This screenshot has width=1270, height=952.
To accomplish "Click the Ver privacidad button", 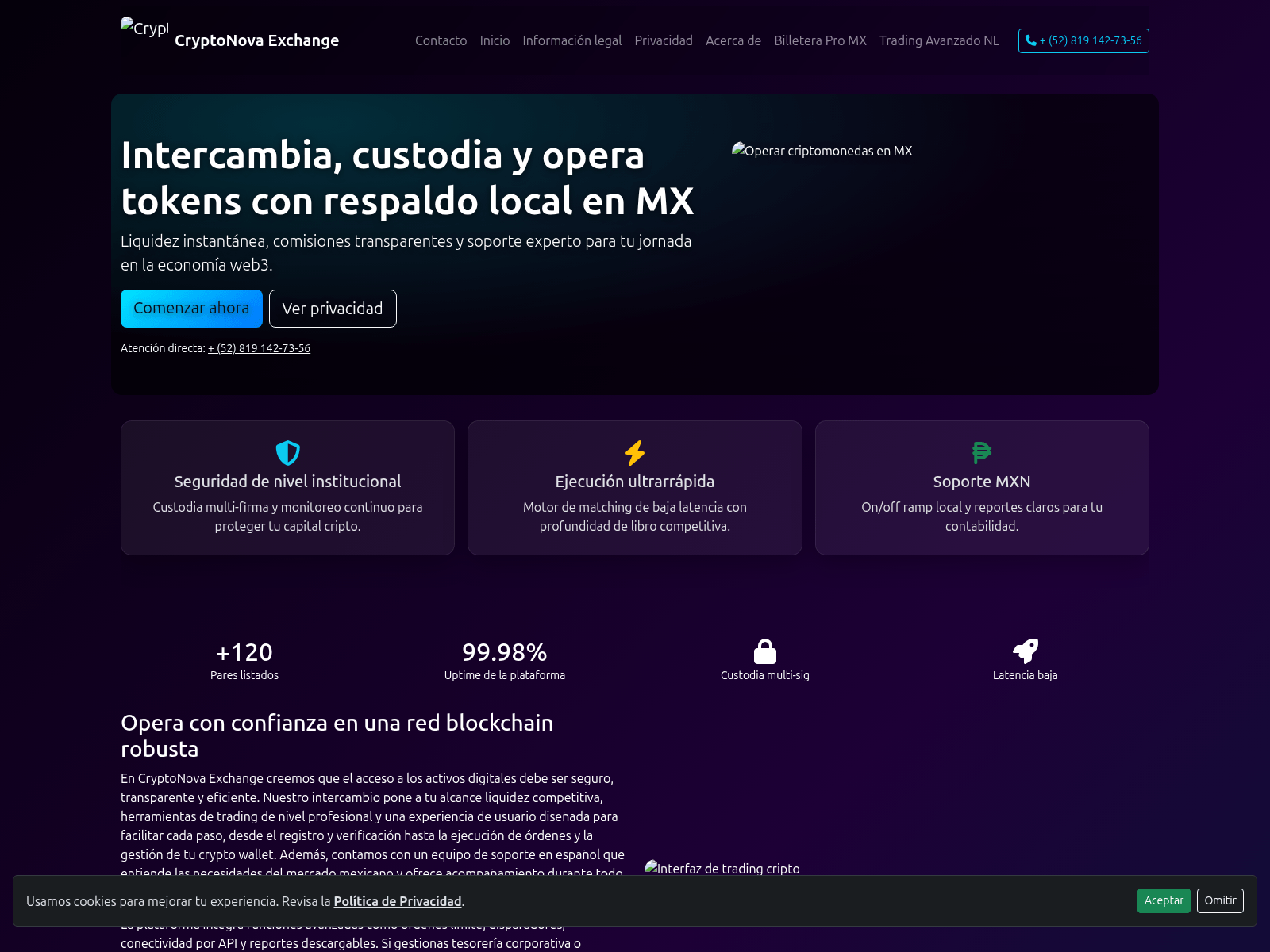I will click(333, 309).
